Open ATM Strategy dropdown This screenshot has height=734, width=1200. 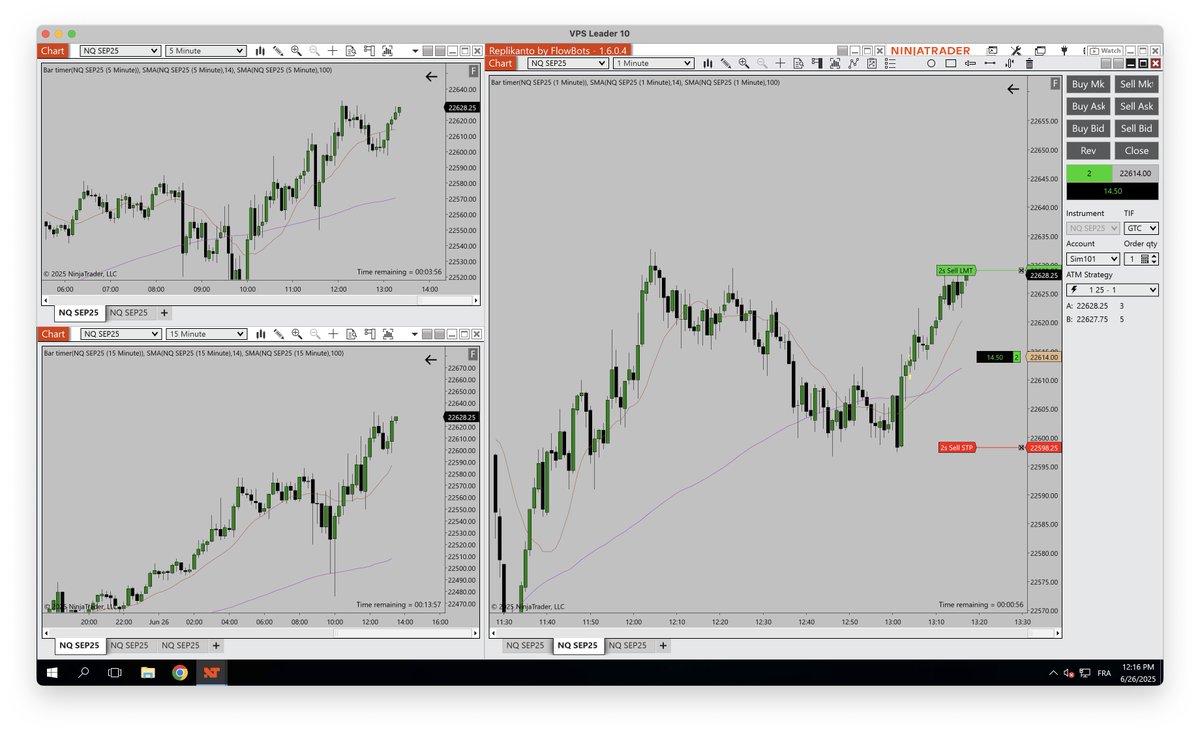click(x=1113, y=290)
